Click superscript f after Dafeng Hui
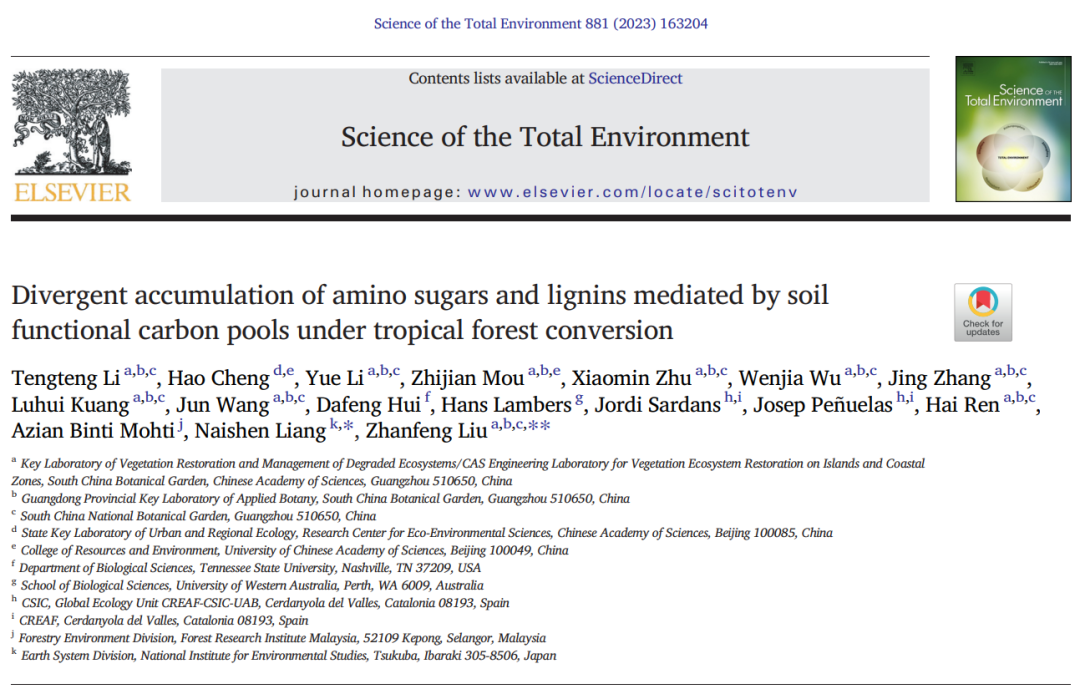The width and height of the screenshot is (1080, 694). [x=427, y=397]
